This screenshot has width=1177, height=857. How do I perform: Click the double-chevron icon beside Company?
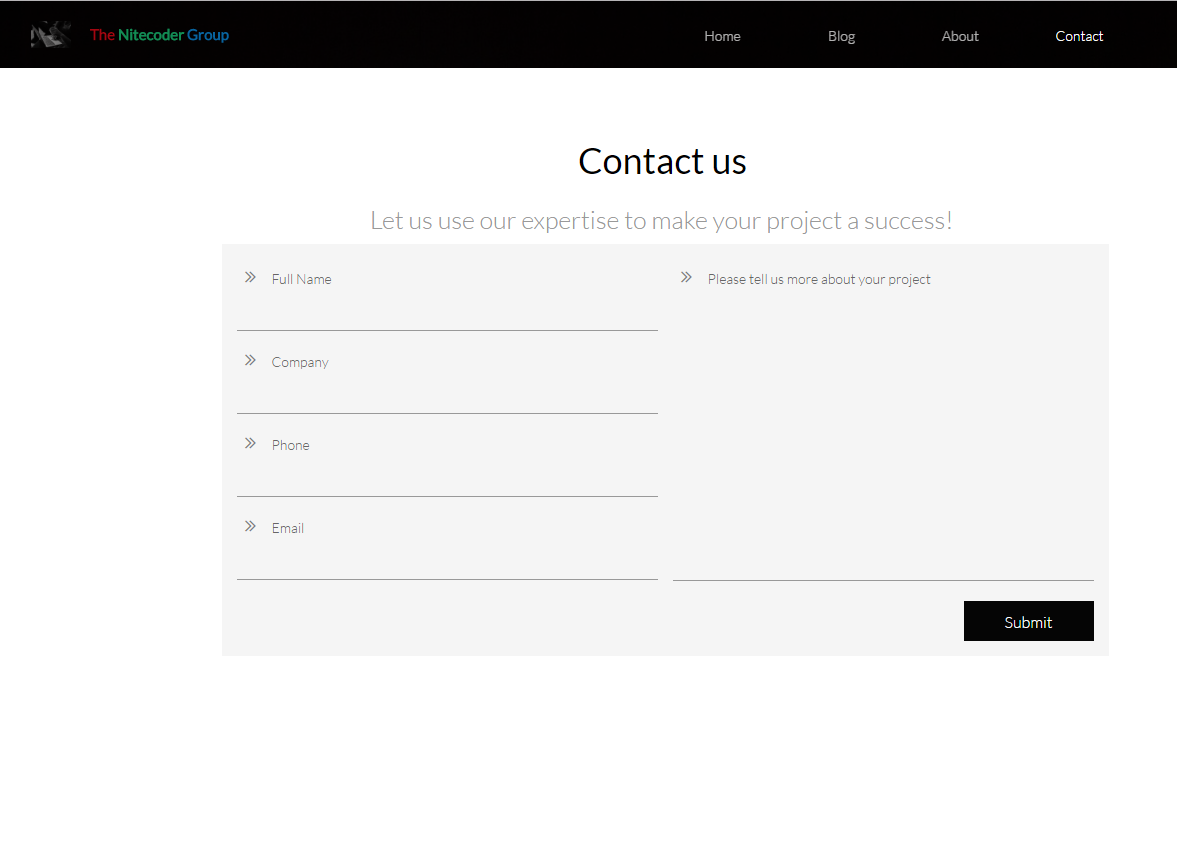click(x=250, y=361)
